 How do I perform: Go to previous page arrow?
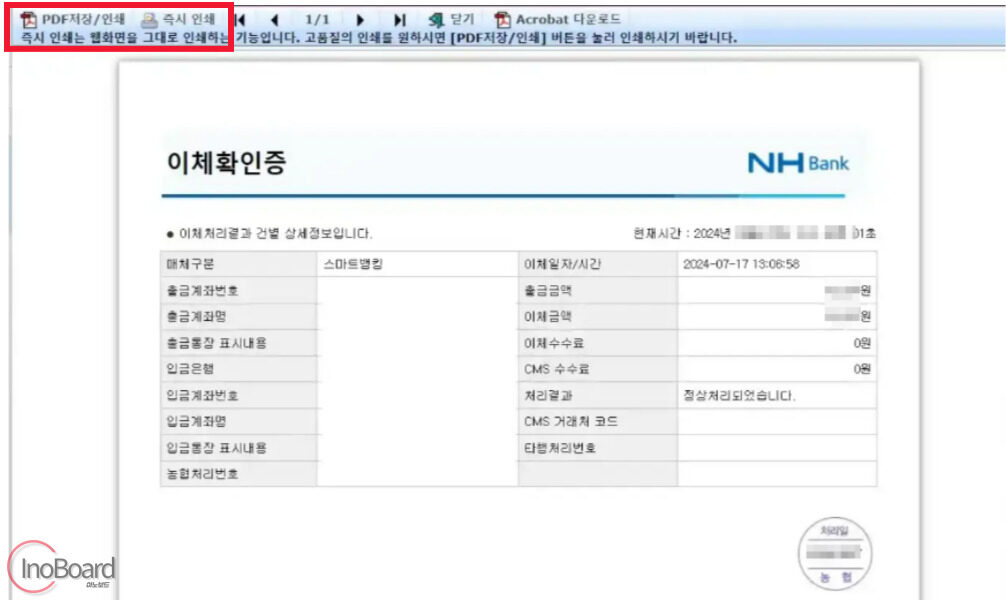pos(275,20)
